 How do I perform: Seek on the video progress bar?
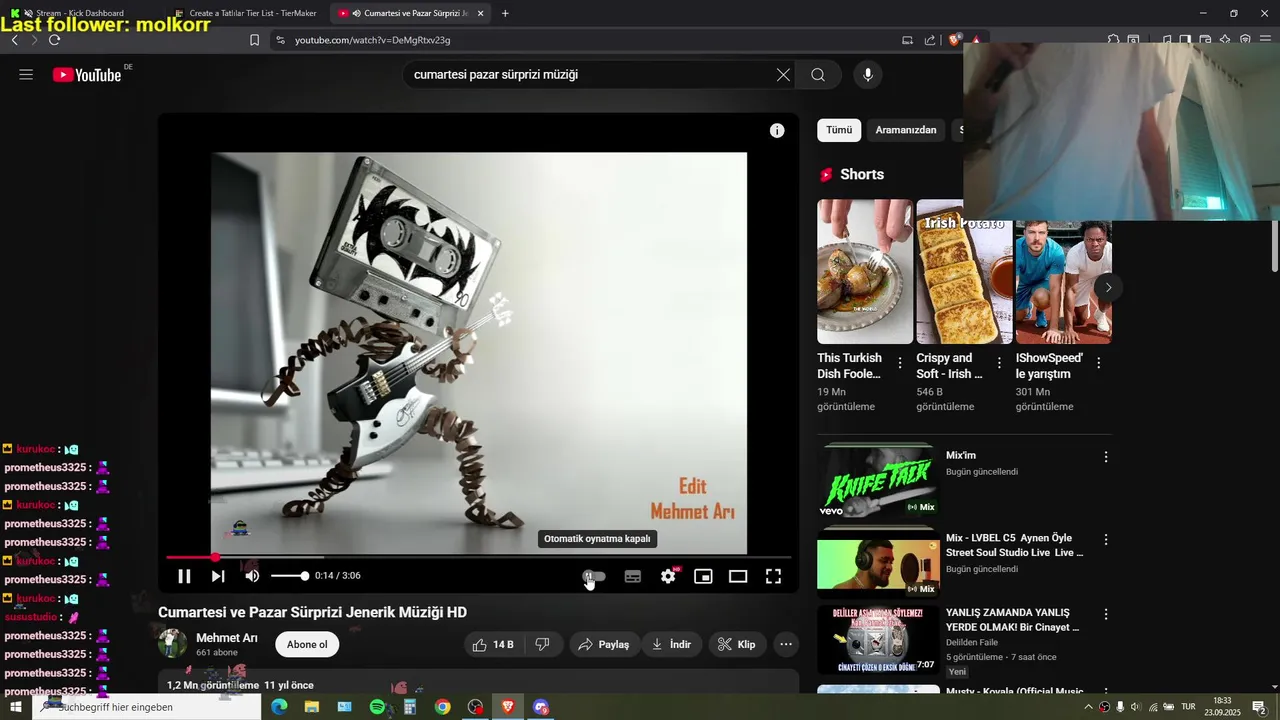[x=478, y=557]
